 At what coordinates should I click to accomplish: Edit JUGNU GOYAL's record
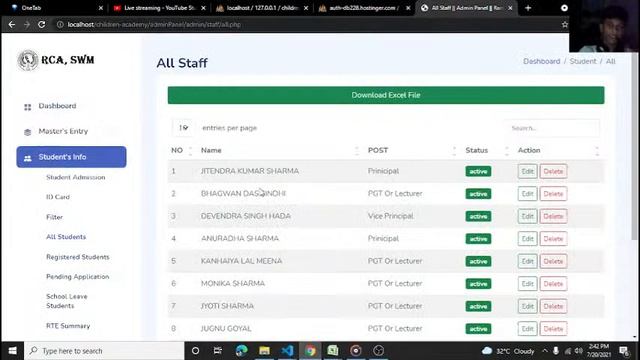pos(527,329)
